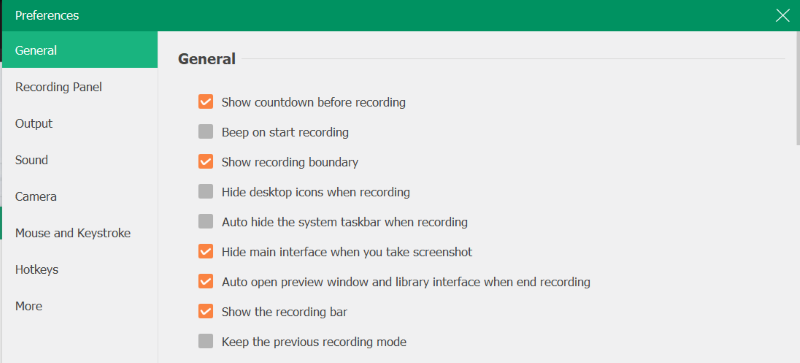This screenshot has width=800, height=363.
Task: Open the More preferences section
Action: coord(80,306)
